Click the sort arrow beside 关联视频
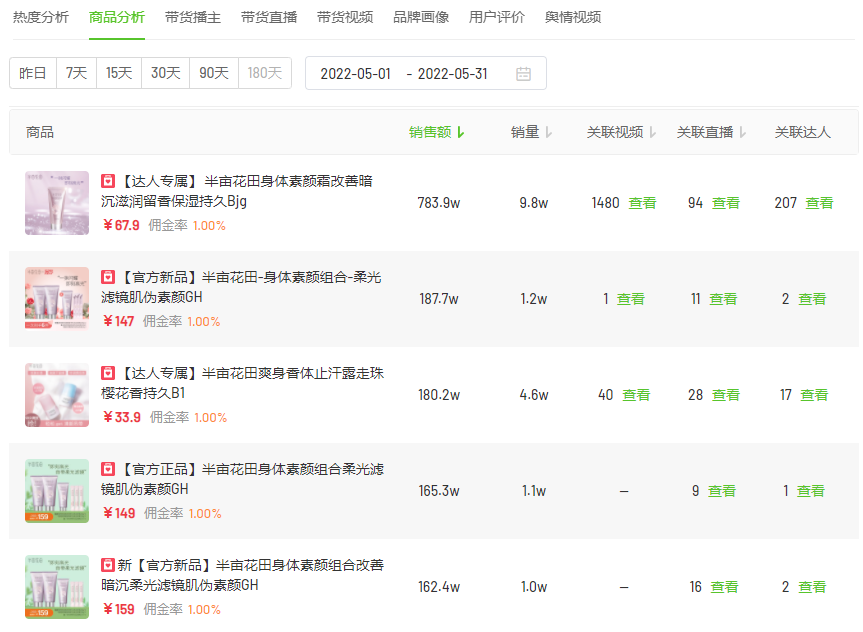 653,133
